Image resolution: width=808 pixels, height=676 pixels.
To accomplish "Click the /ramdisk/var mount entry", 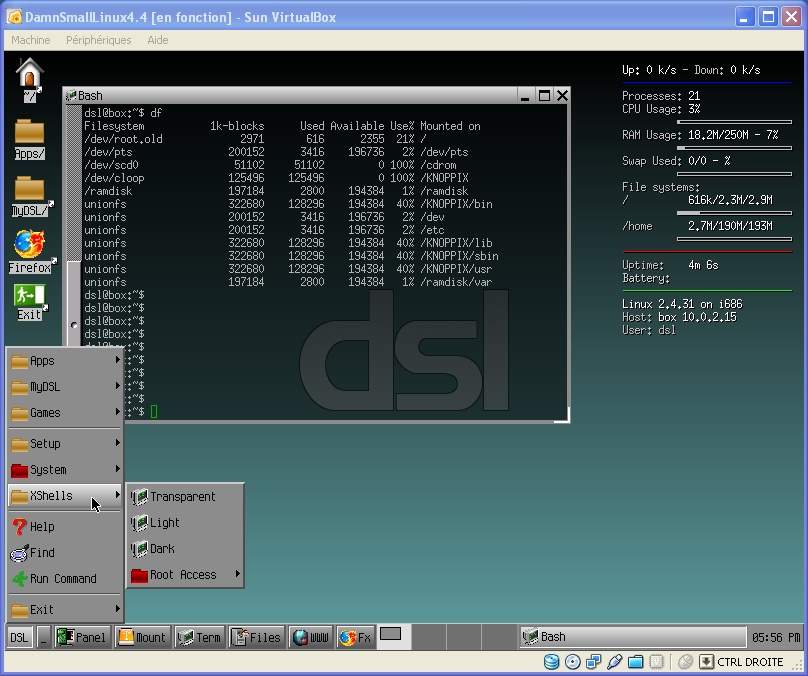I will pyautogui.click(x=456, y=282).
